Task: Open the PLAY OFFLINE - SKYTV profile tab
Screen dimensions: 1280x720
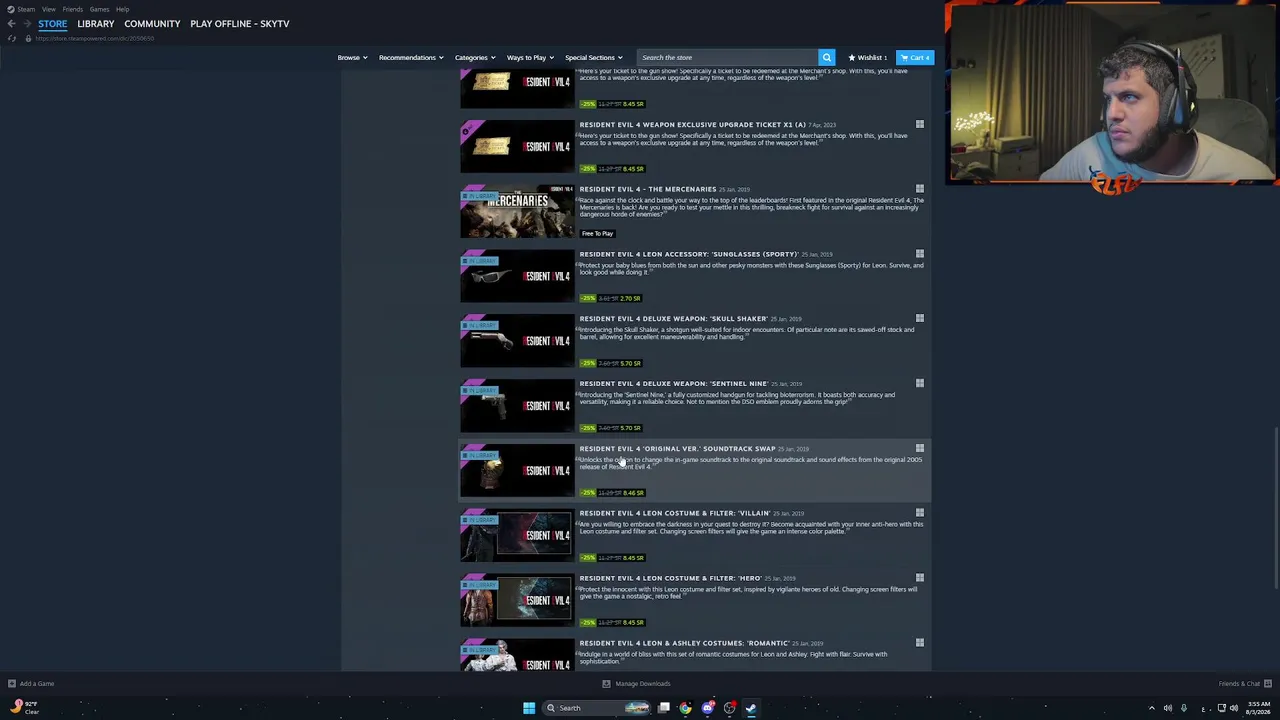Action: (x=240, y=24)
